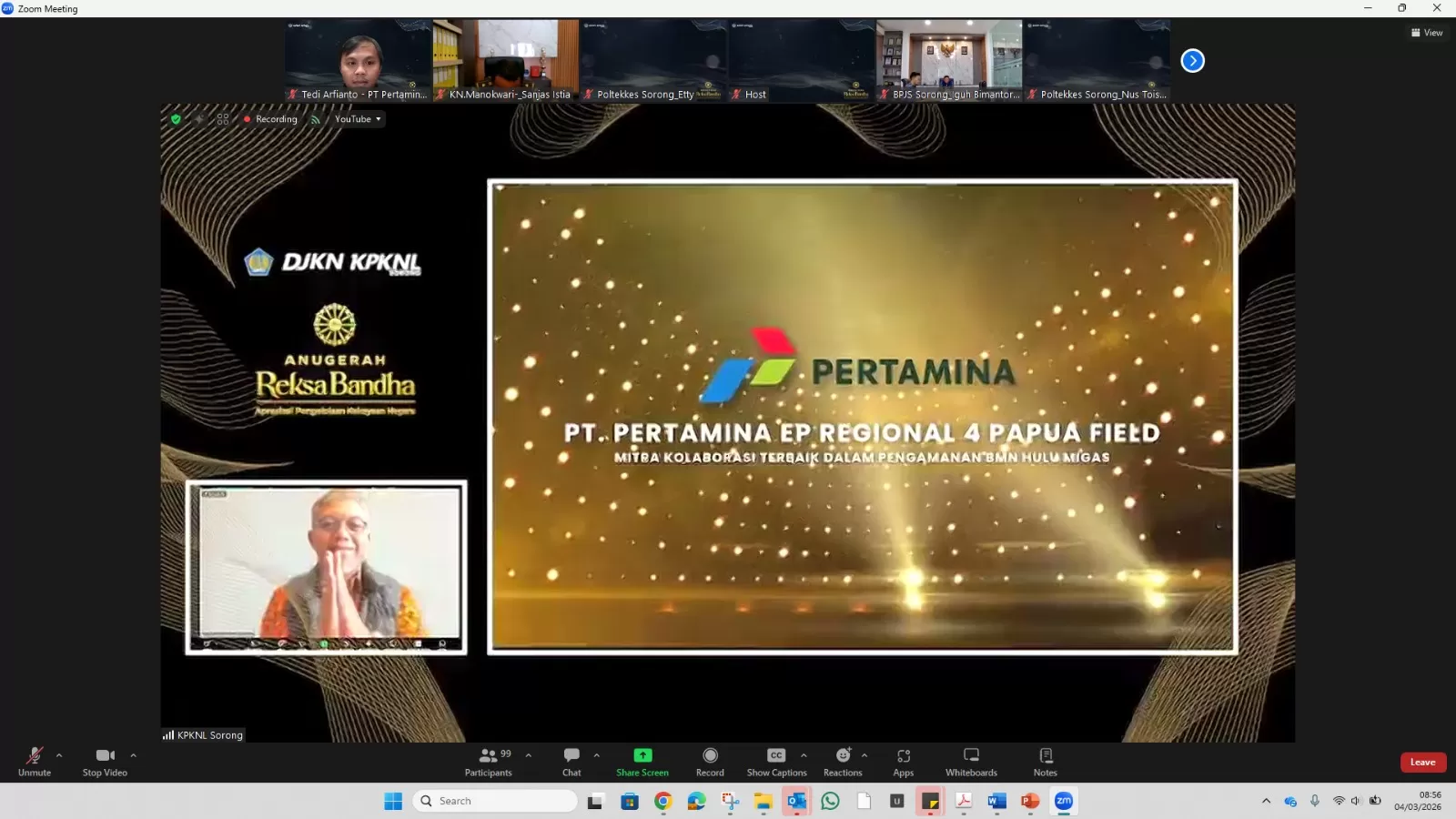Open the clock and date 08:56
Screen dimensions: 1456x819
coord(1418,801)
